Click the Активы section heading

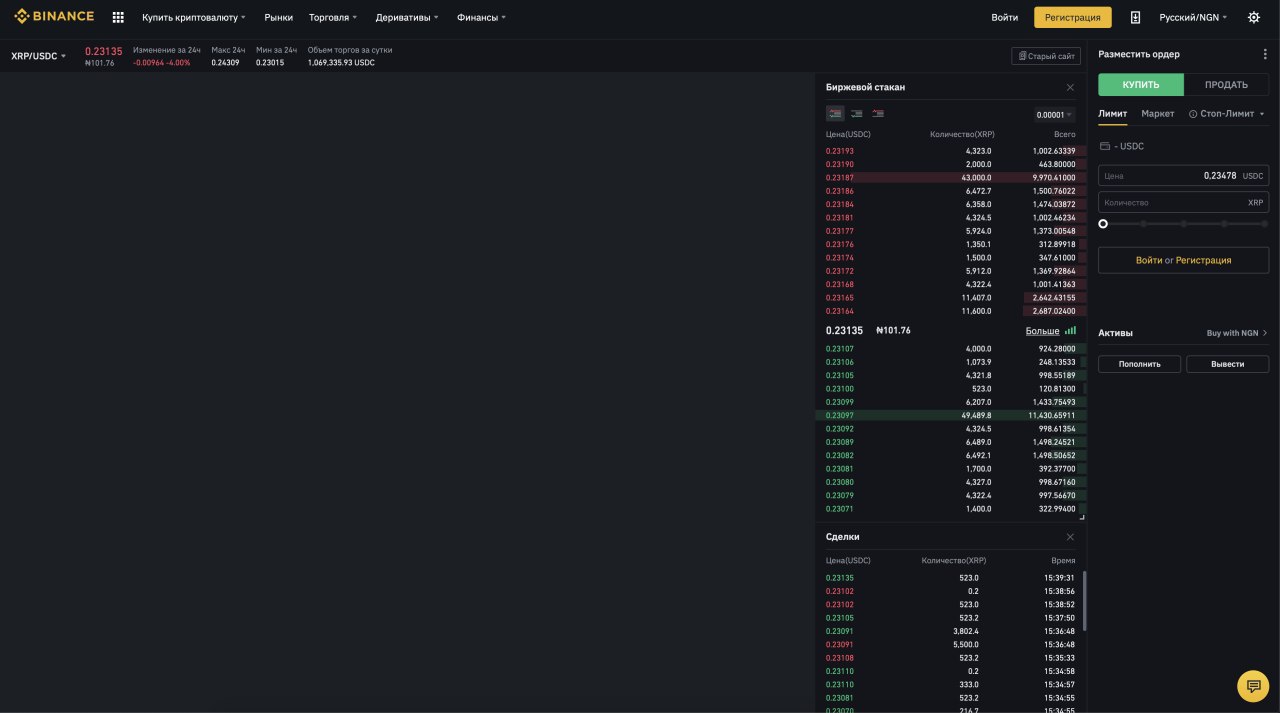tap(1115, 333)
